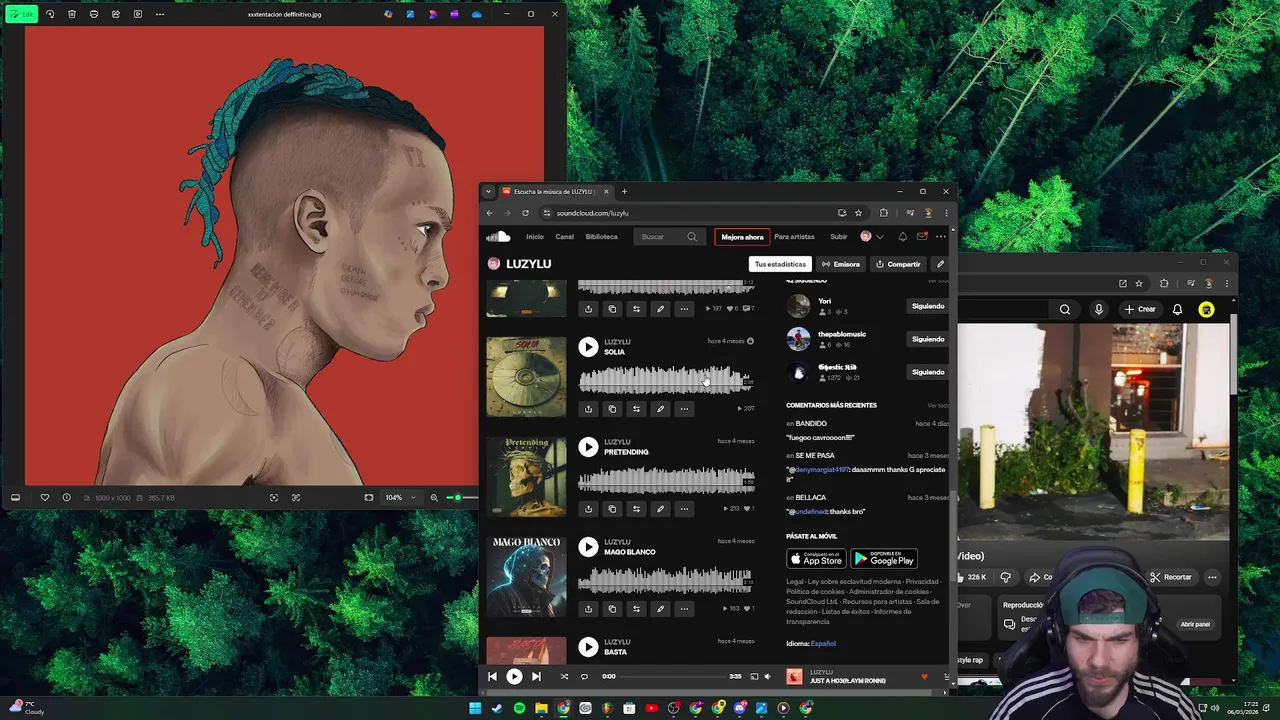This screenshot has height=720, width=1280.
Task: Expand the profile avatar dropdown
Action: 872,237
